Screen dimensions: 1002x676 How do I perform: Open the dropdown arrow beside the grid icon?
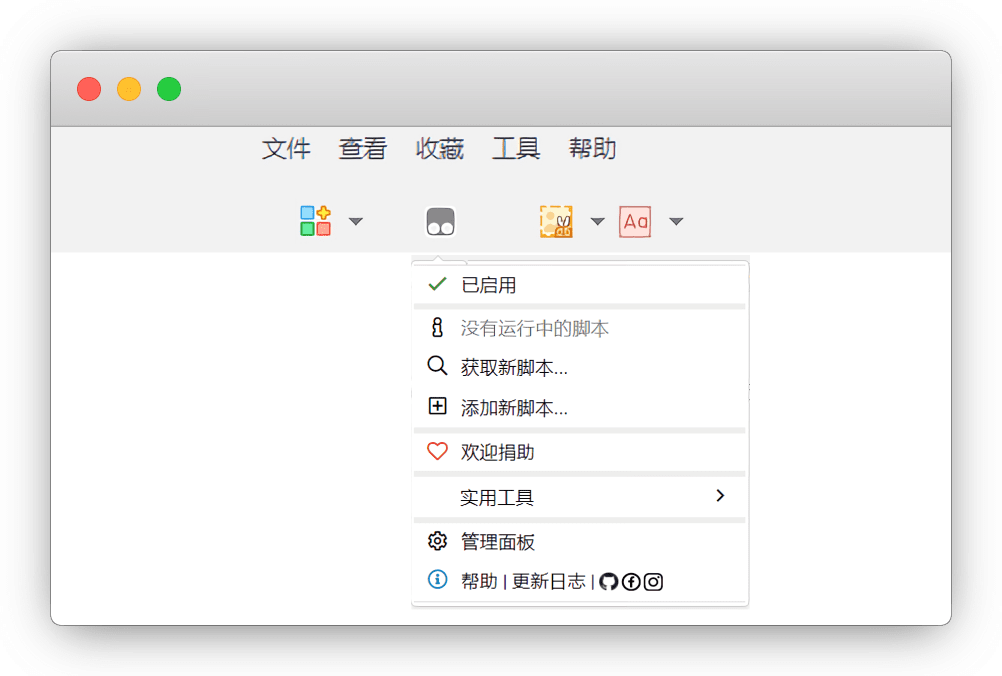355,222
